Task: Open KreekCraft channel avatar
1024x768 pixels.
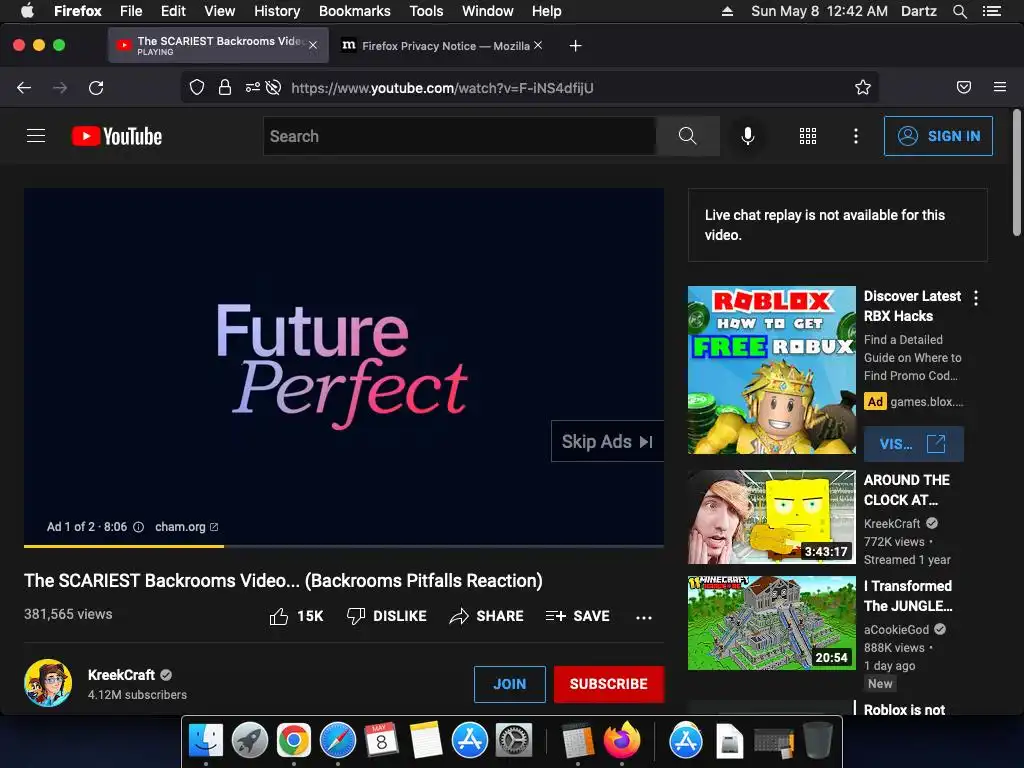Action: click(48, 683)
